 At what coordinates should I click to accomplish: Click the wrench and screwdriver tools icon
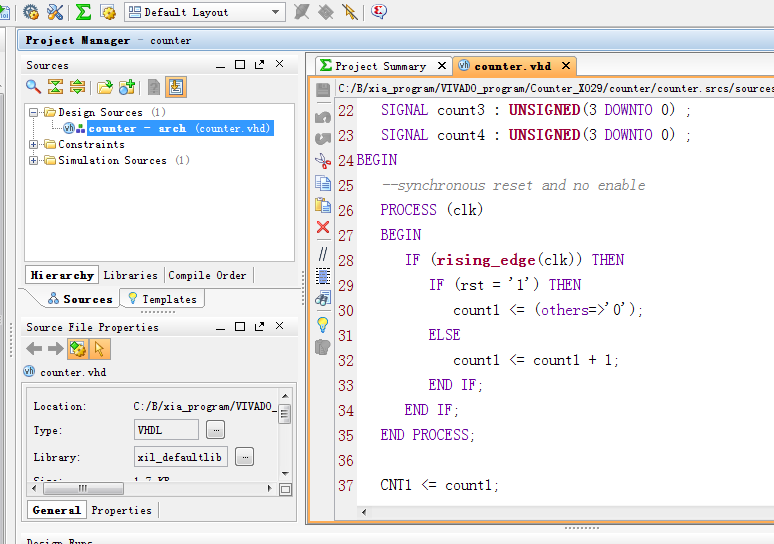pos(55,12)
